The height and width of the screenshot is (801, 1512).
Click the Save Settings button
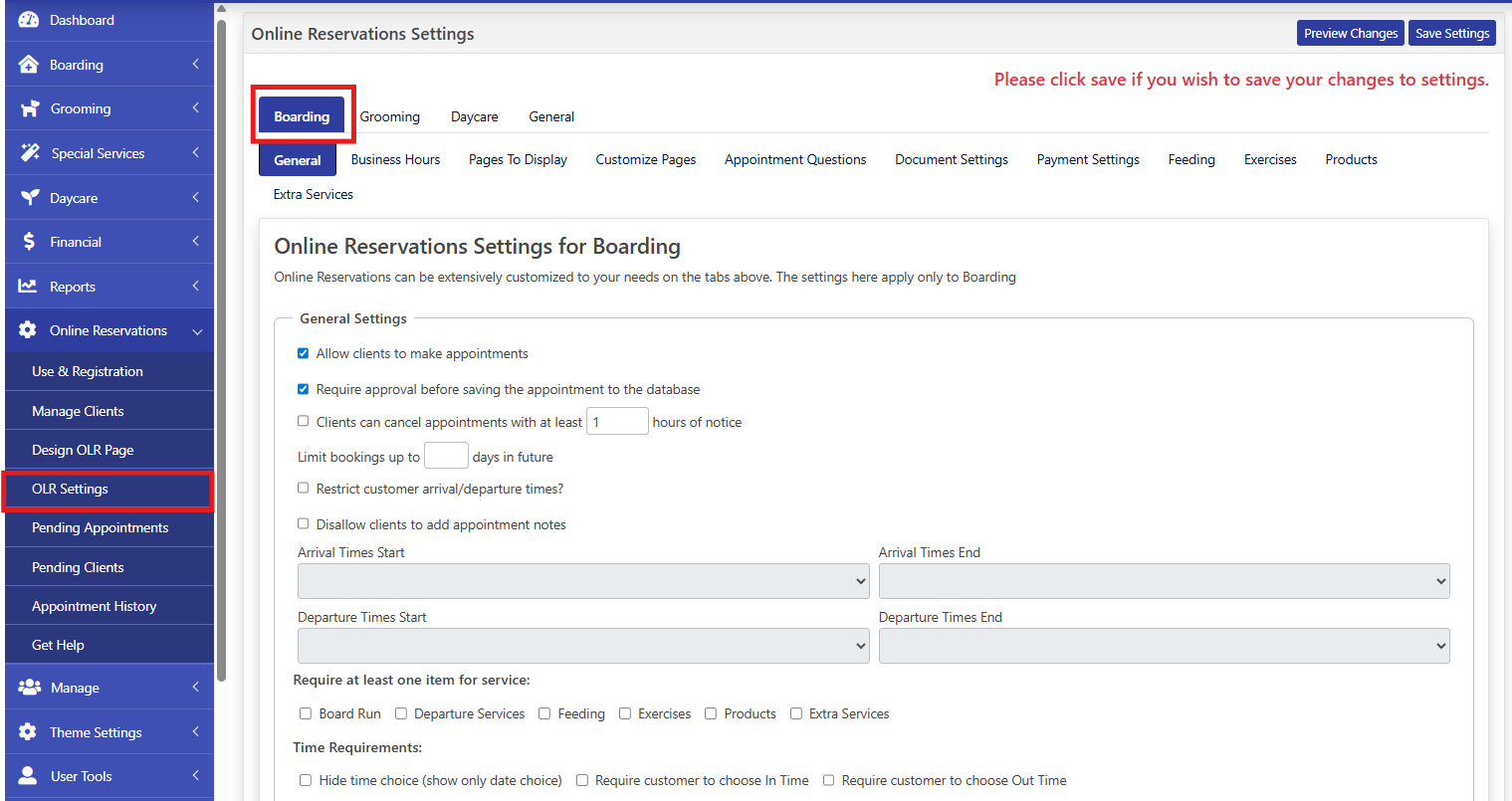click(1451, 33)
